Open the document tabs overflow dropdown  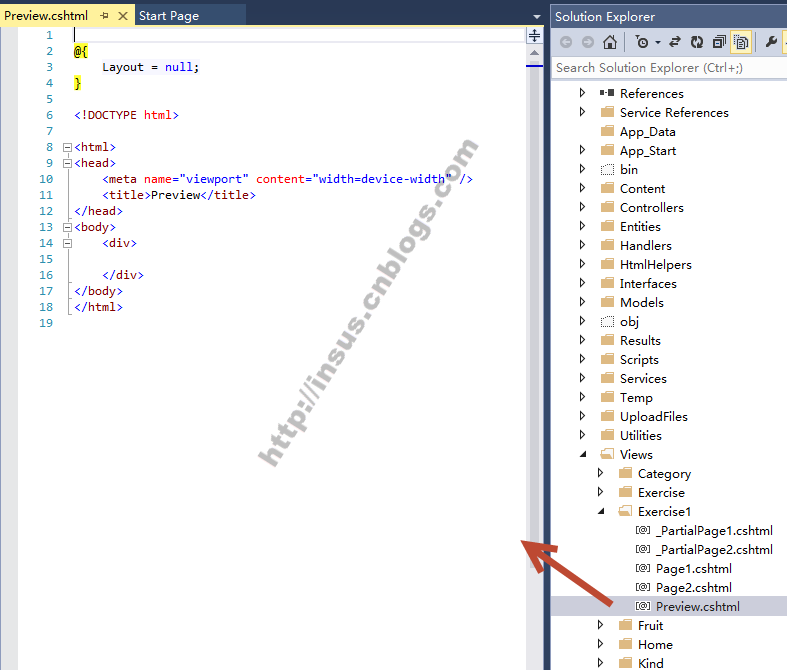(537, 17)
